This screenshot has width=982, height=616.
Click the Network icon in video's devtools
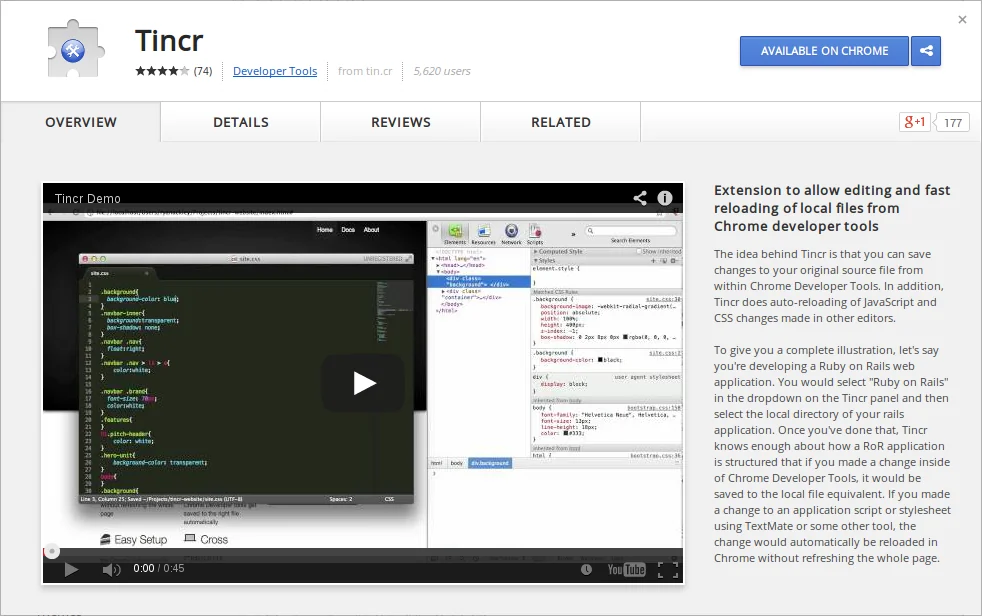511,234
